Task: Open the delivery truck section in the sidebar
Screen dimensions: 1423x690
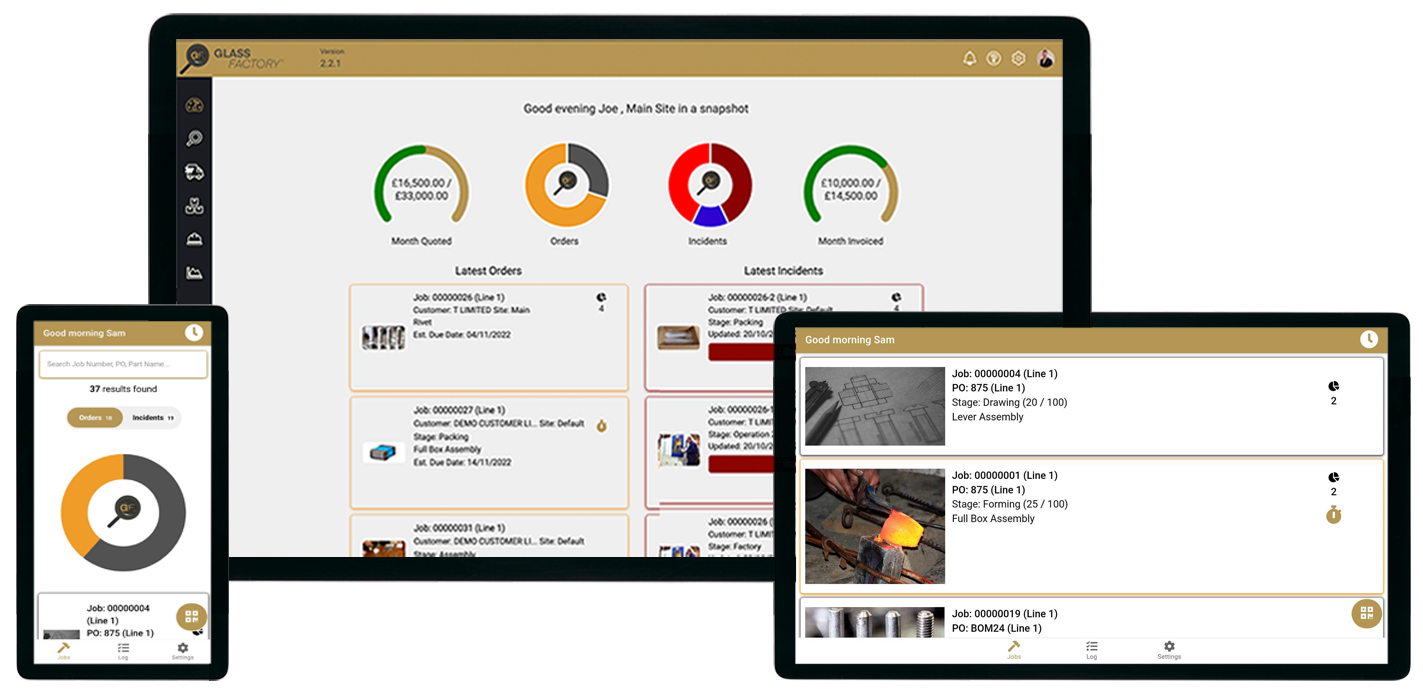Action: click(x=195, y=171)
